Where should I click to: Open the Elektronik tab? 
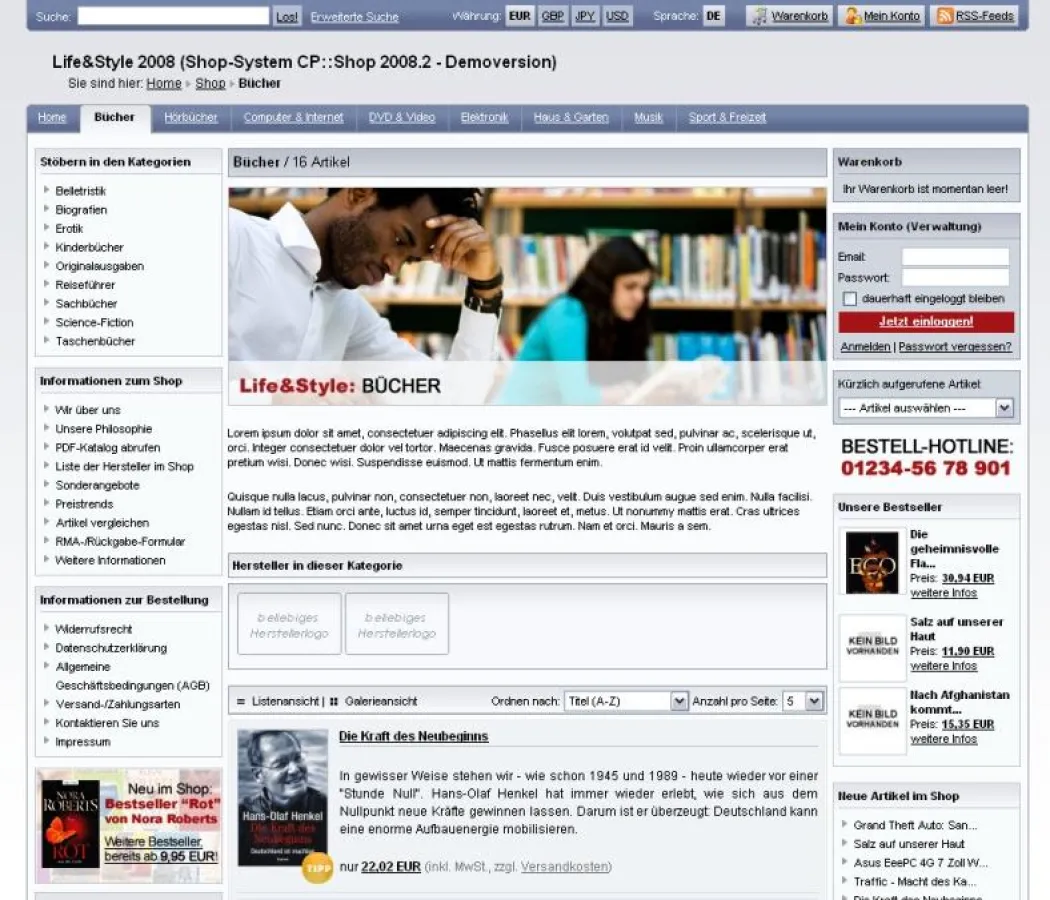(x=483, y=117)
